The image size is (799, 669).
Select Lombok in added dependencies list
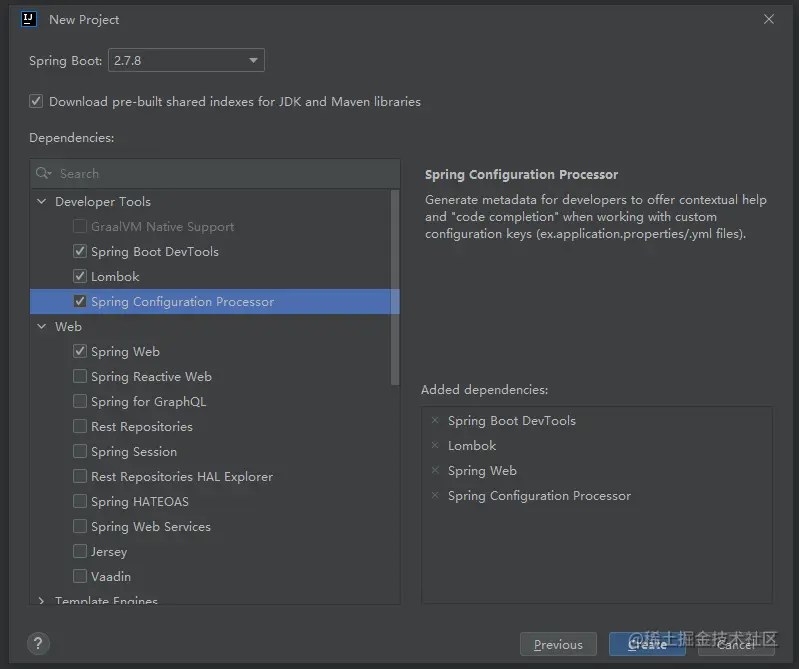(472, 445)
